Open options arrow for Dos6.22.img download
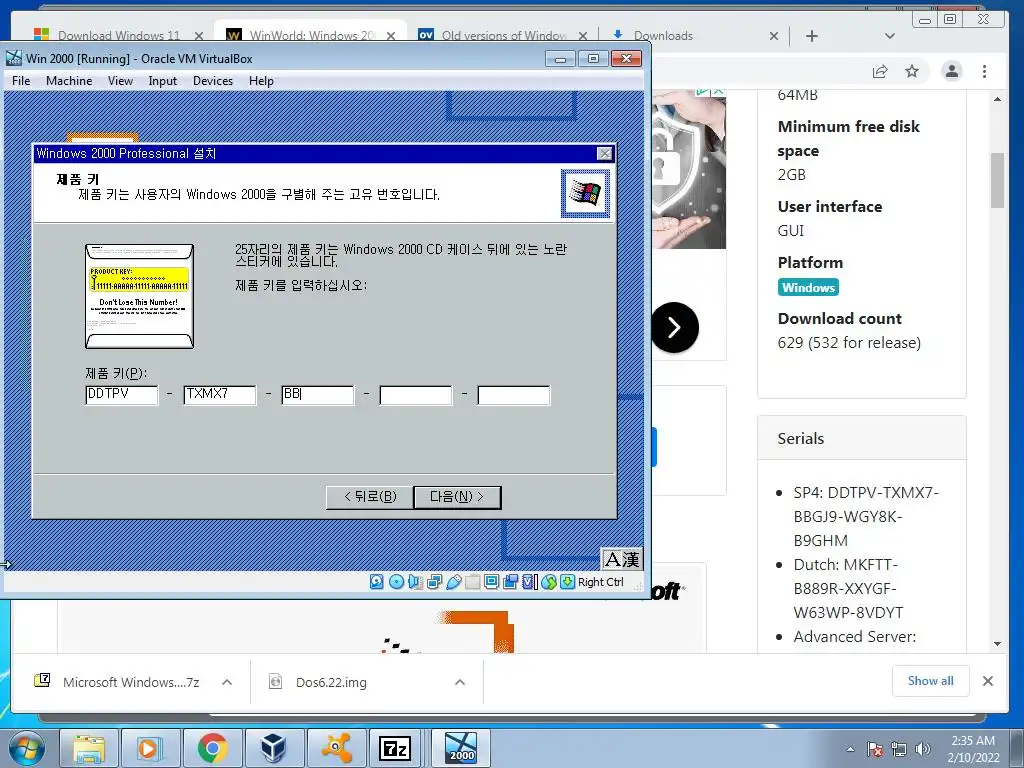 tap(460, 682)
